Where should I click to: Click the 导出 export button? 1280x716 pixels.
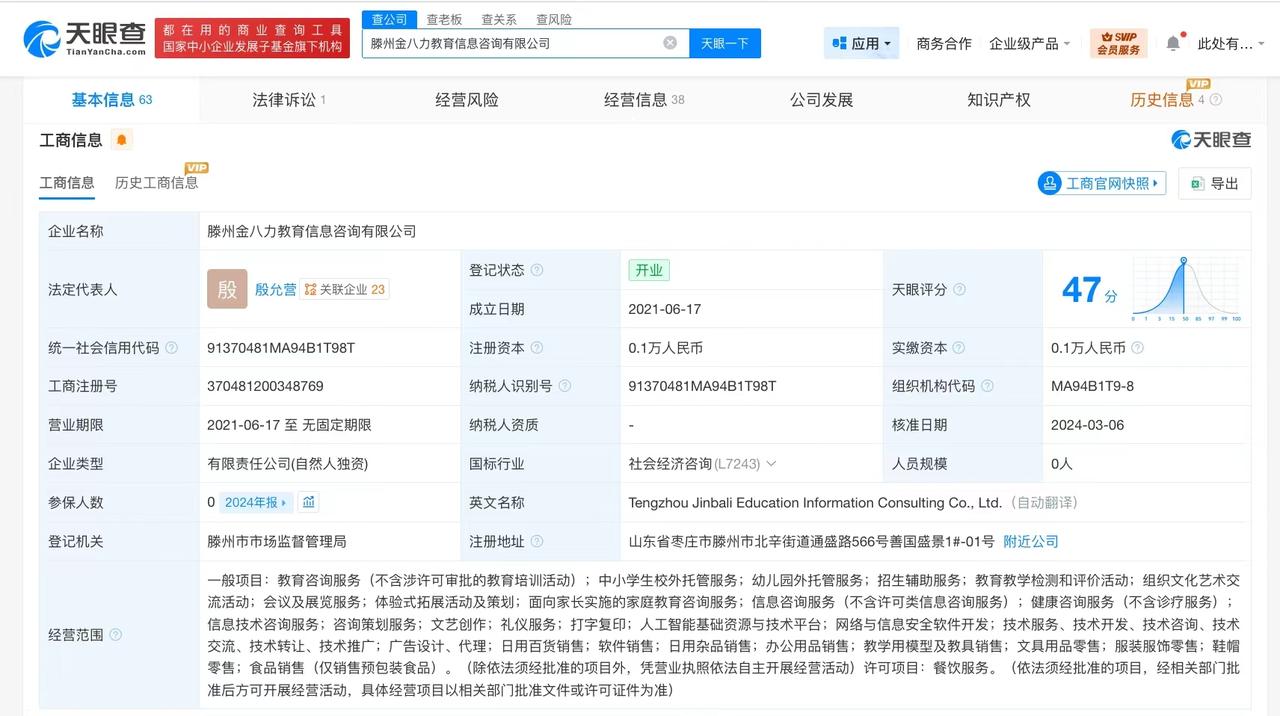(x=1215, y=184)
